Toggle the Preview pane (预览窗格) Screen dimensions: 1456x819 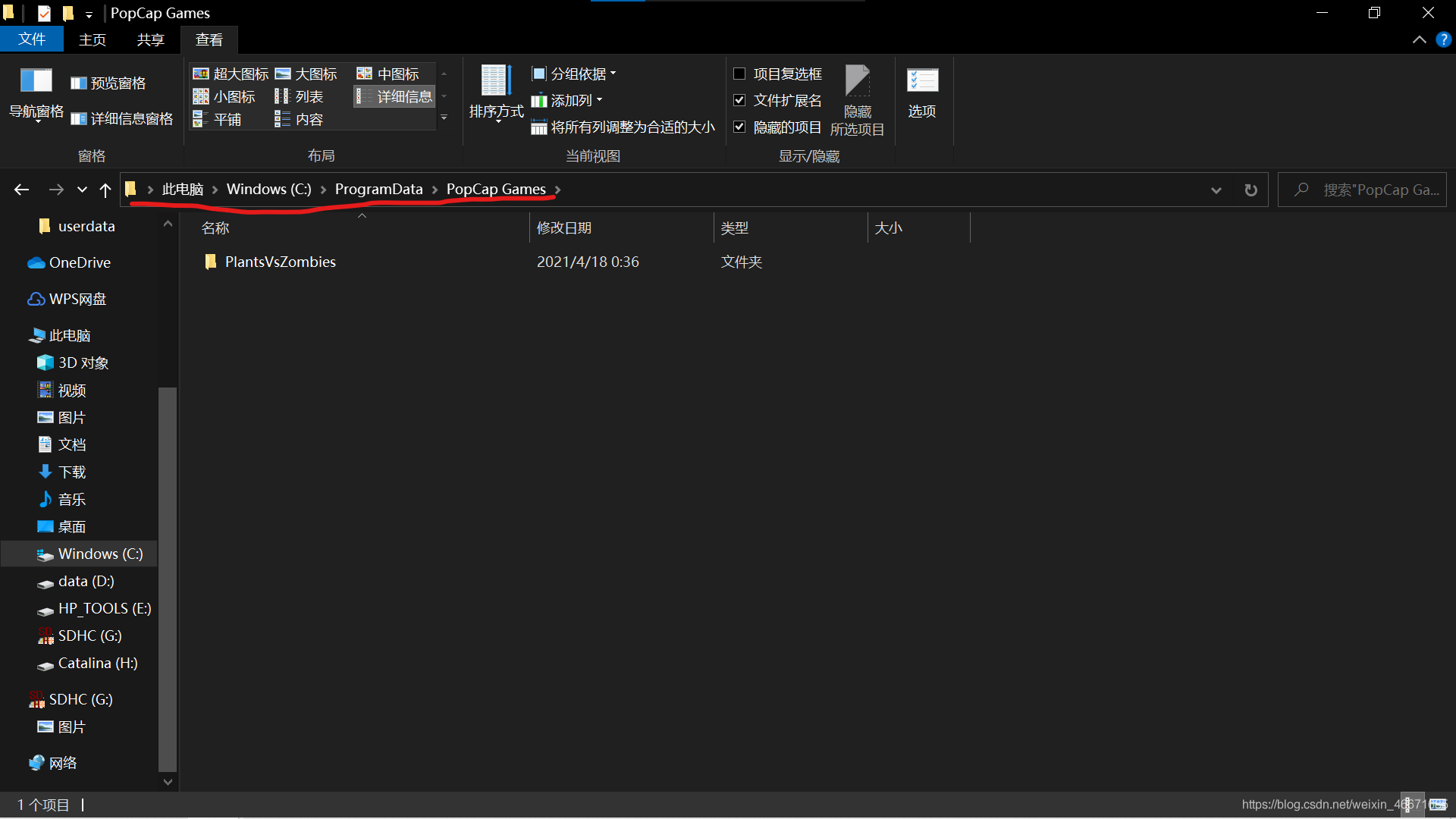coord(108,83)
